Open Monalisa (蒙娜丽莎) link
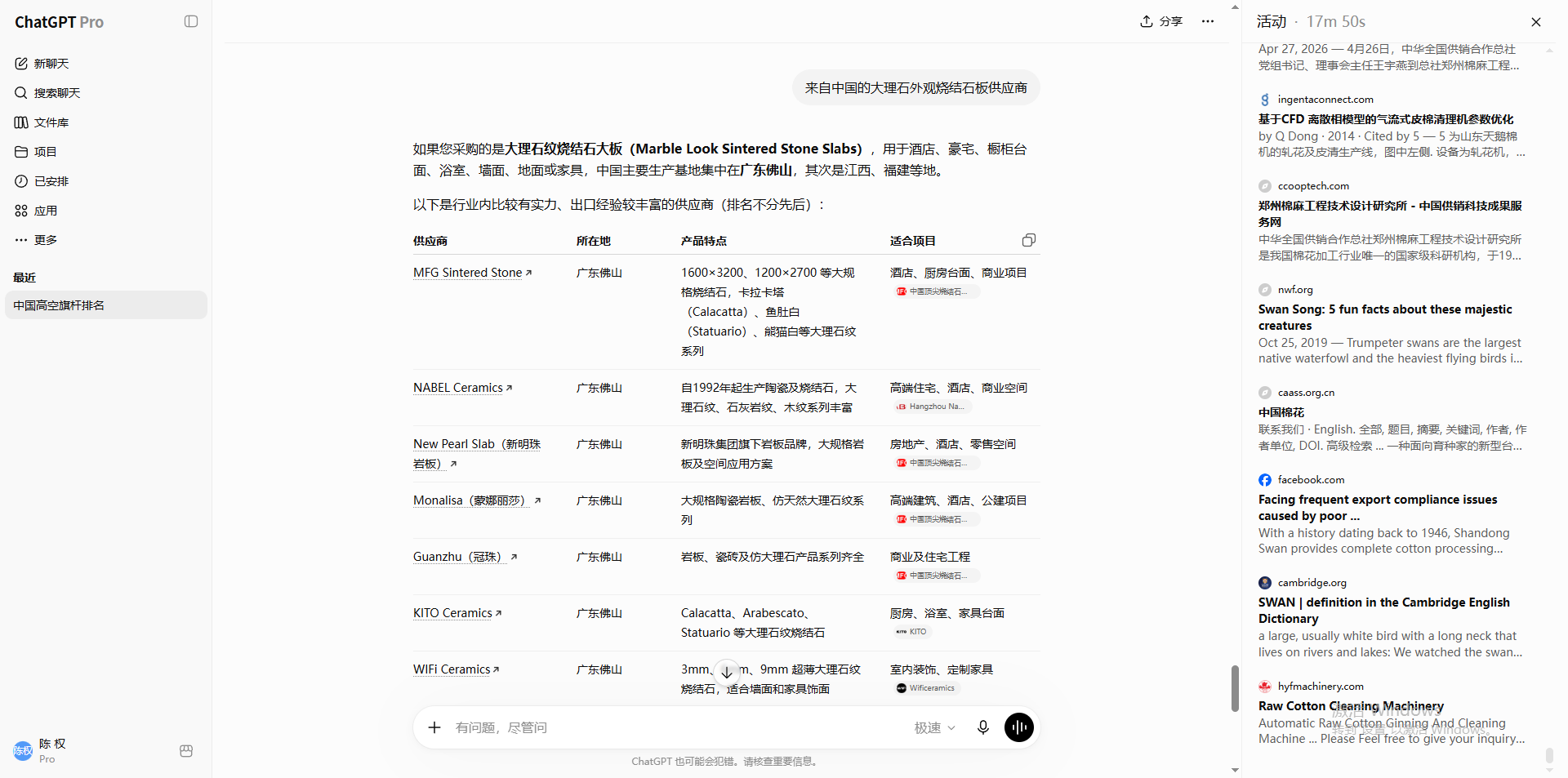 [x=476, y=500]
